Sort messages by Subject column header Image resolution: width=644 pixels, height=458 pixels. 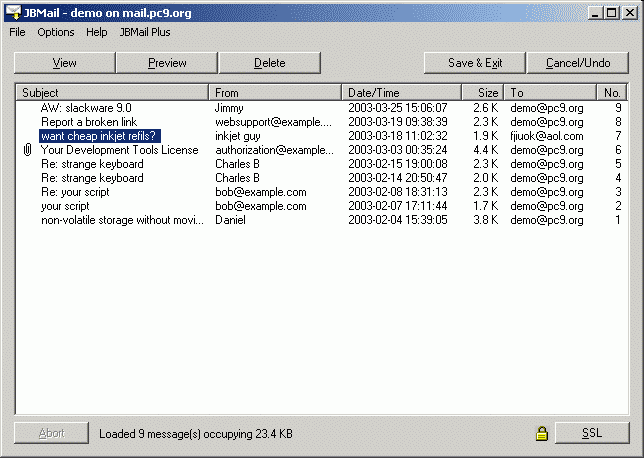[x=112, y=93]
